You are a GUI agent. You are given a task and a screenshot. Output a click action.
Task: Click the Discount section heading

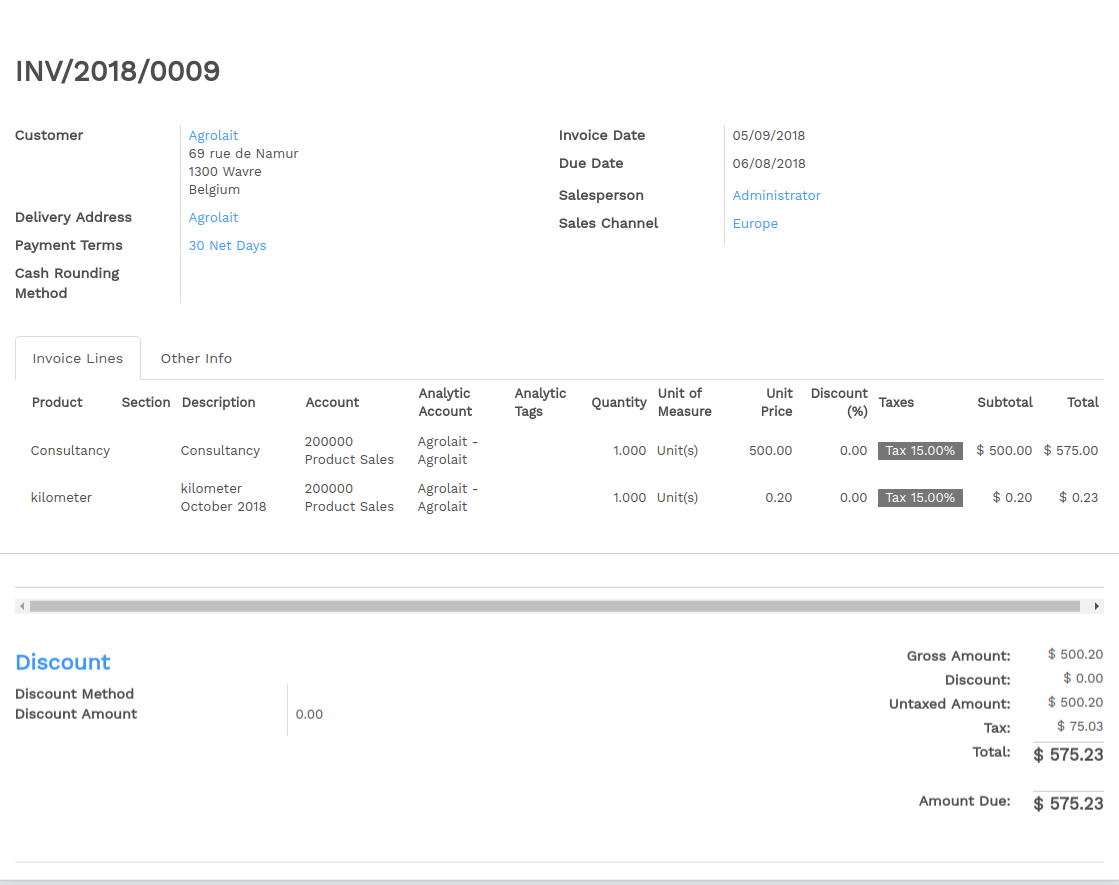coord(63,662)
